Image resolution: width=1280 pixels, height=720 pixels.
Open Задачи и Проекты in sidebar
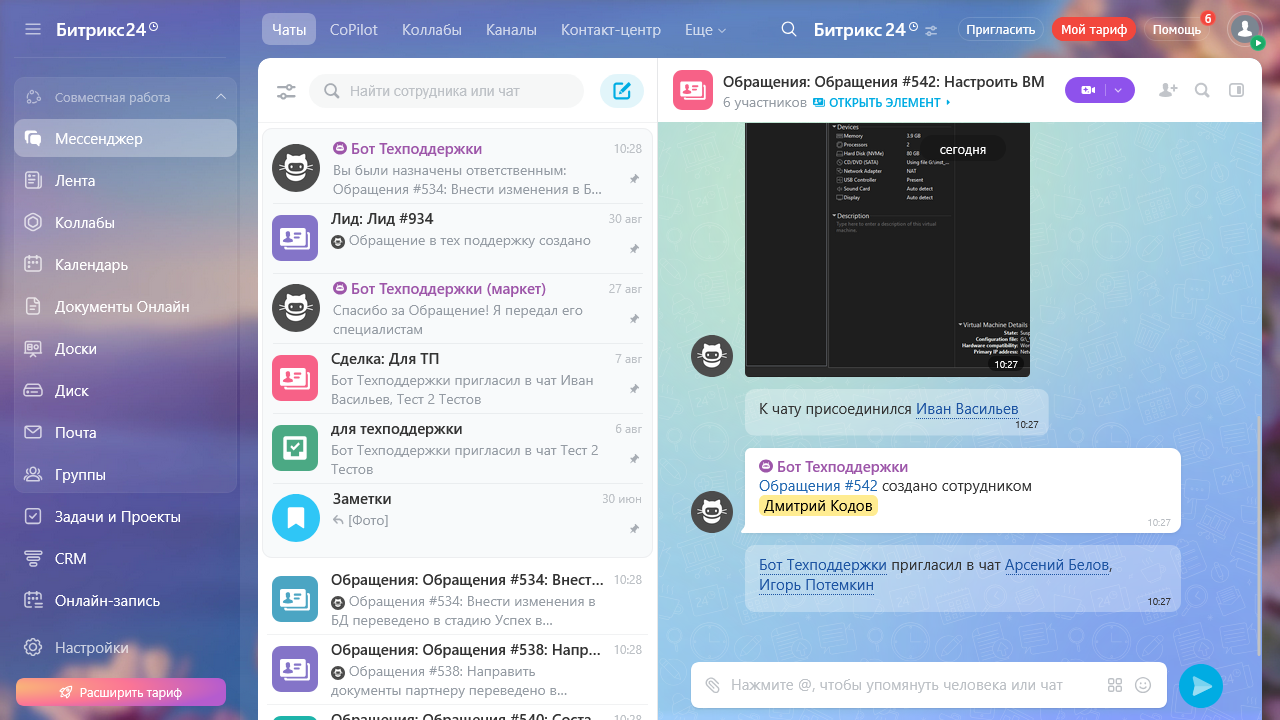[x=125, y=517]
